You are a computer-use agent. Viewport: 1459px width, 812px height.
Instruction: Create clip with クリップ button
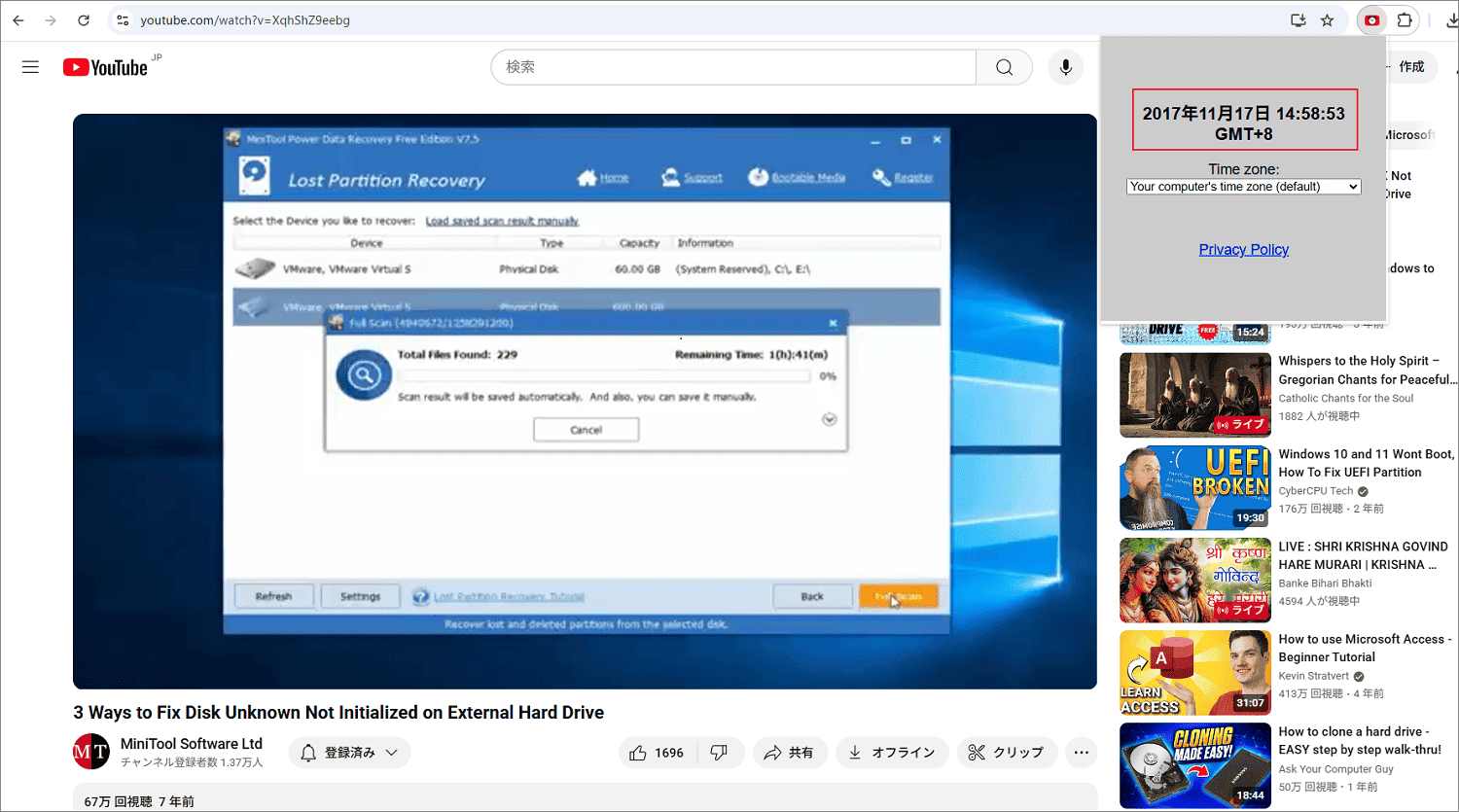coord(1007,753)
